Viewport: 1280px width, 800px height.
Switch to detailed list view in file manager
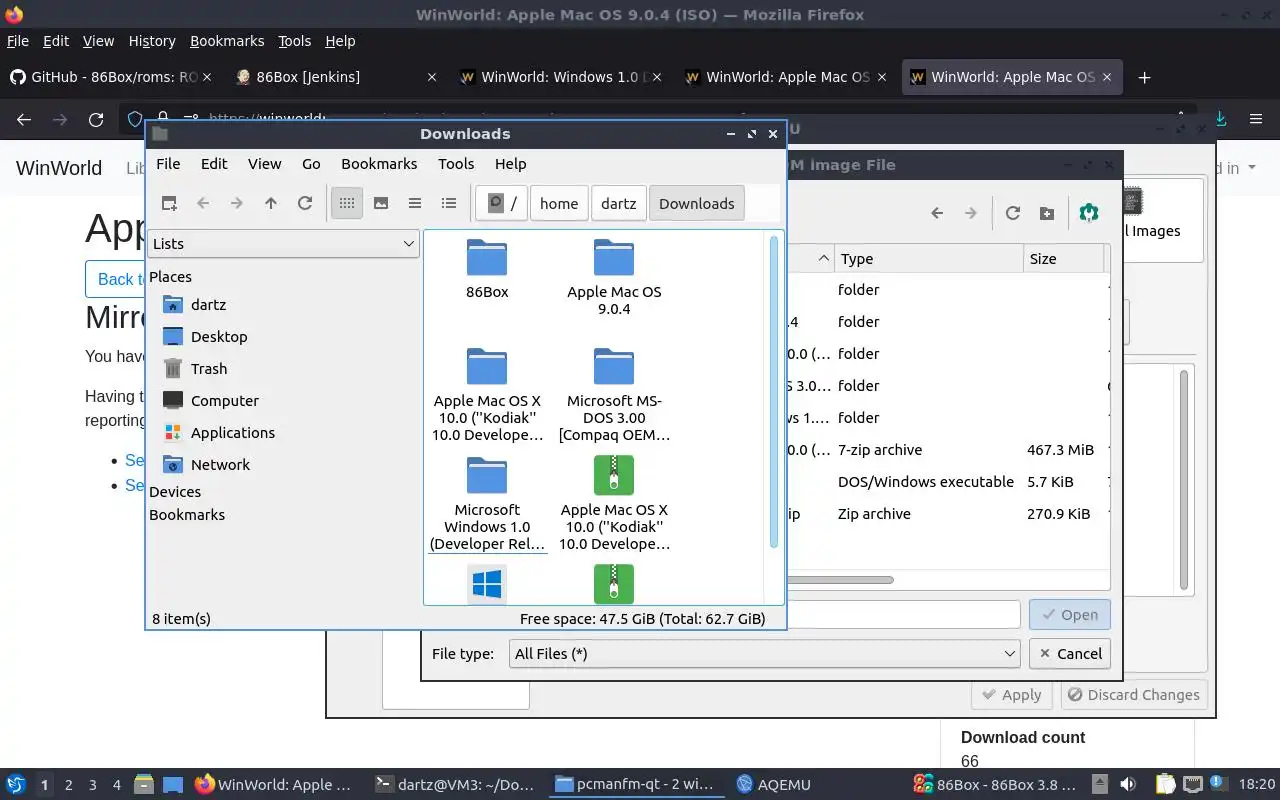coord(449,203)
